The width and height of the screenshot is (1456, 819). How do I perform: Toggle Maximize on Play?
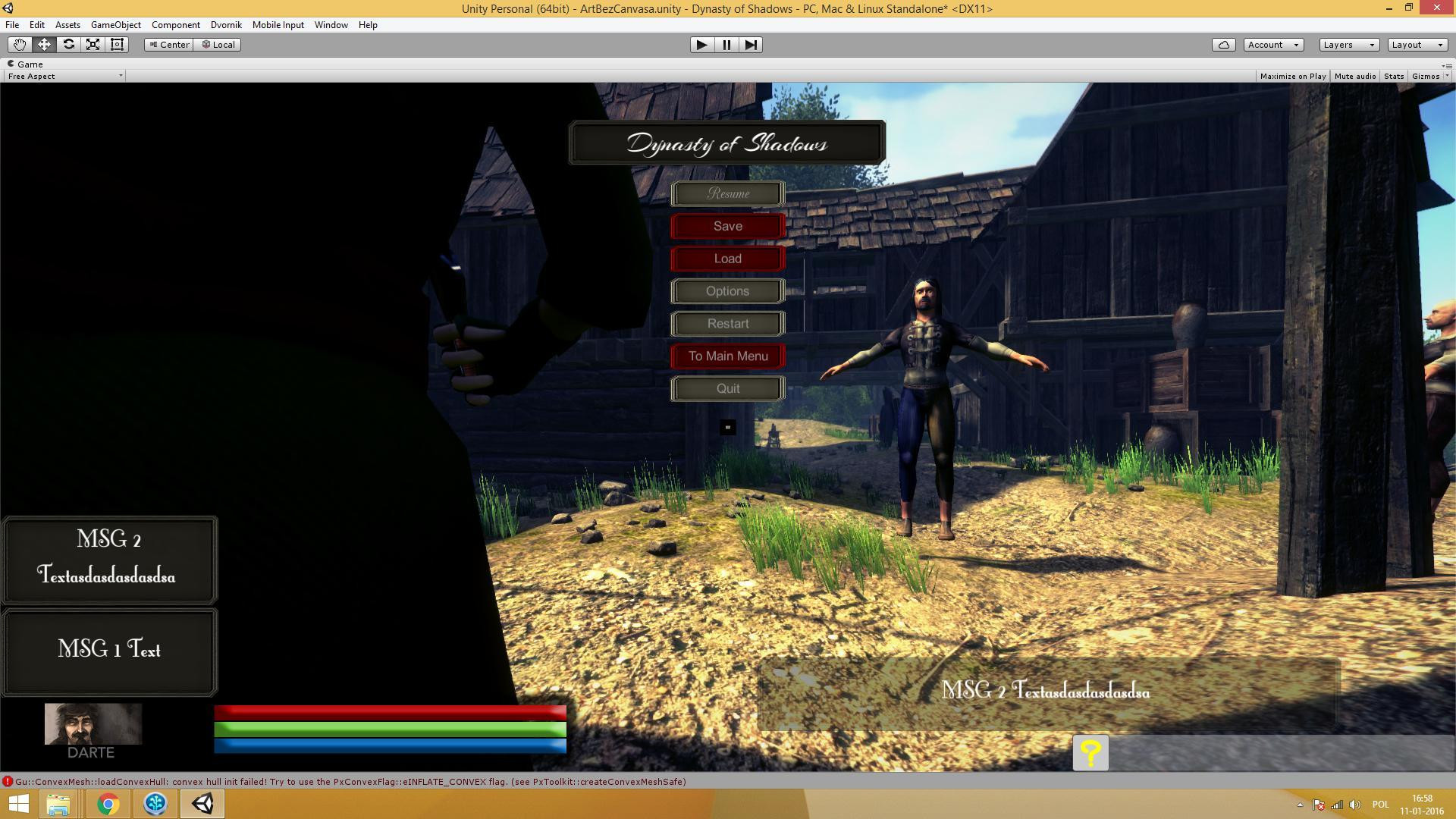click(1293, 76)
